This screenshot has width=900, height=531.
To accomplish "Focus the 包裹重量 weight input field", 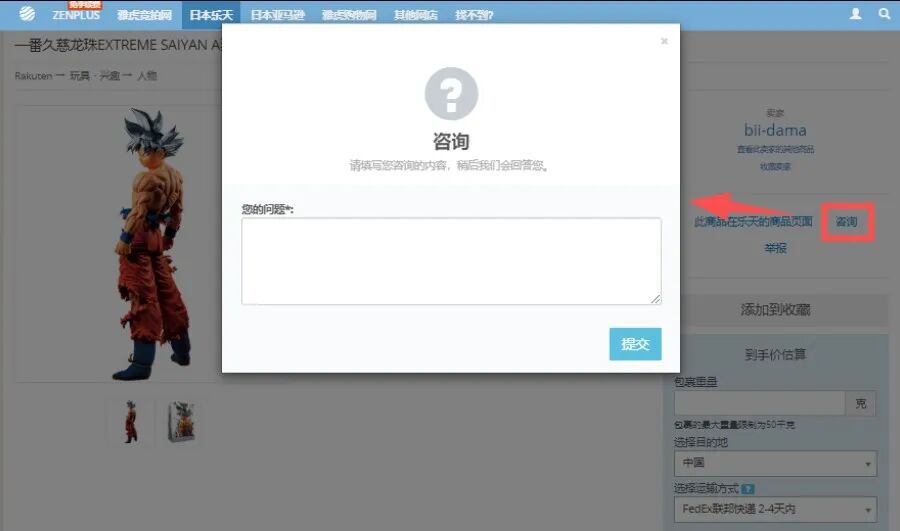I will (x=759, y=403).
